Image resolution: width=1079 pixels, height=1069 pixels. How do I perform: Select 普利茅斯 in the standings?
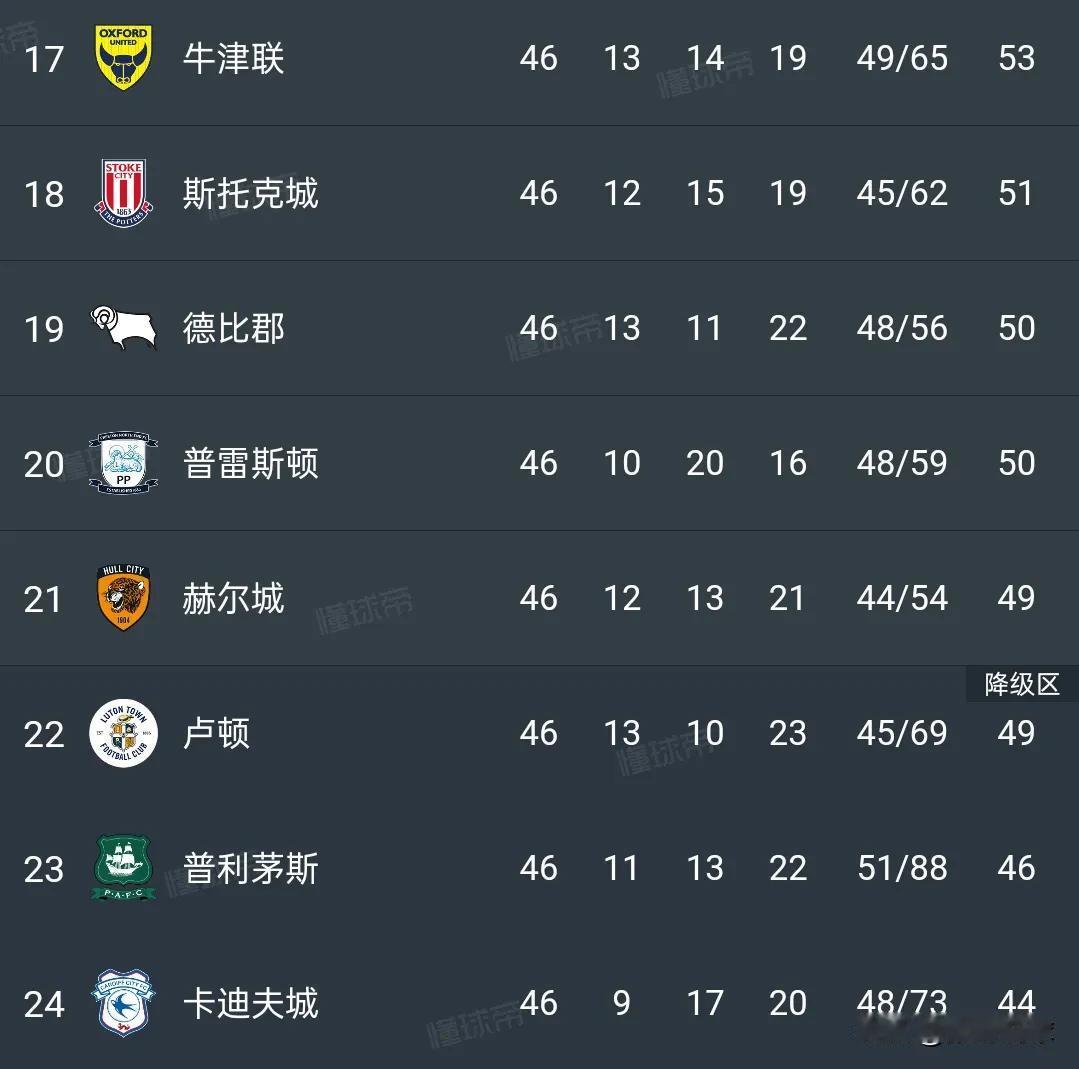click(x=250, y=868)
